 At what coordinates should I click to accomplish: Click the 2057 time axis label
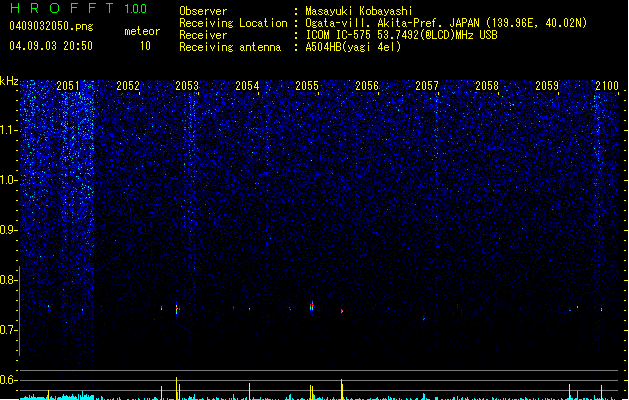pos(427,86)
